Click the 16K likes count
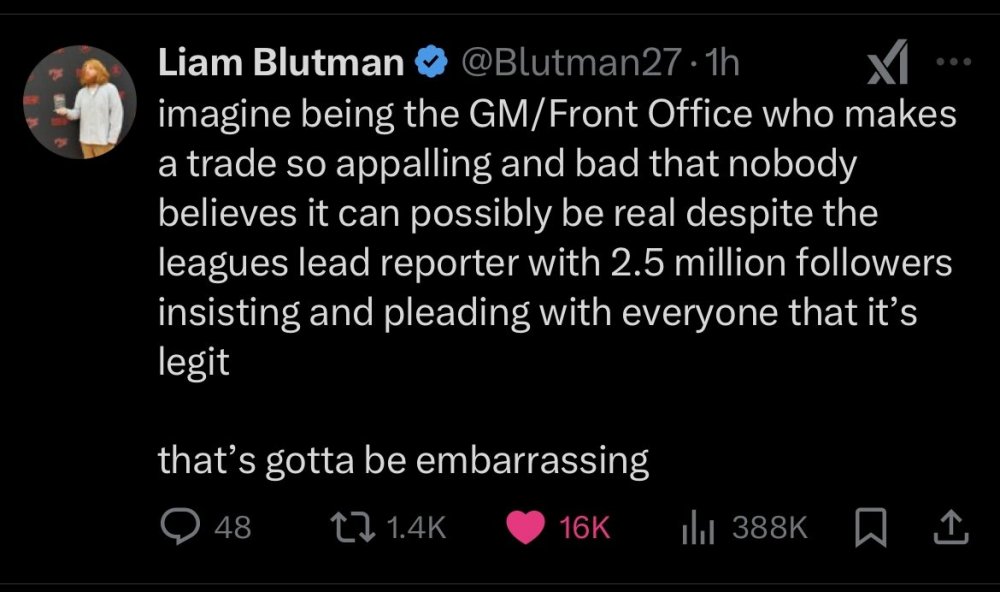1000x592 pixels. (x=585, y=527)
